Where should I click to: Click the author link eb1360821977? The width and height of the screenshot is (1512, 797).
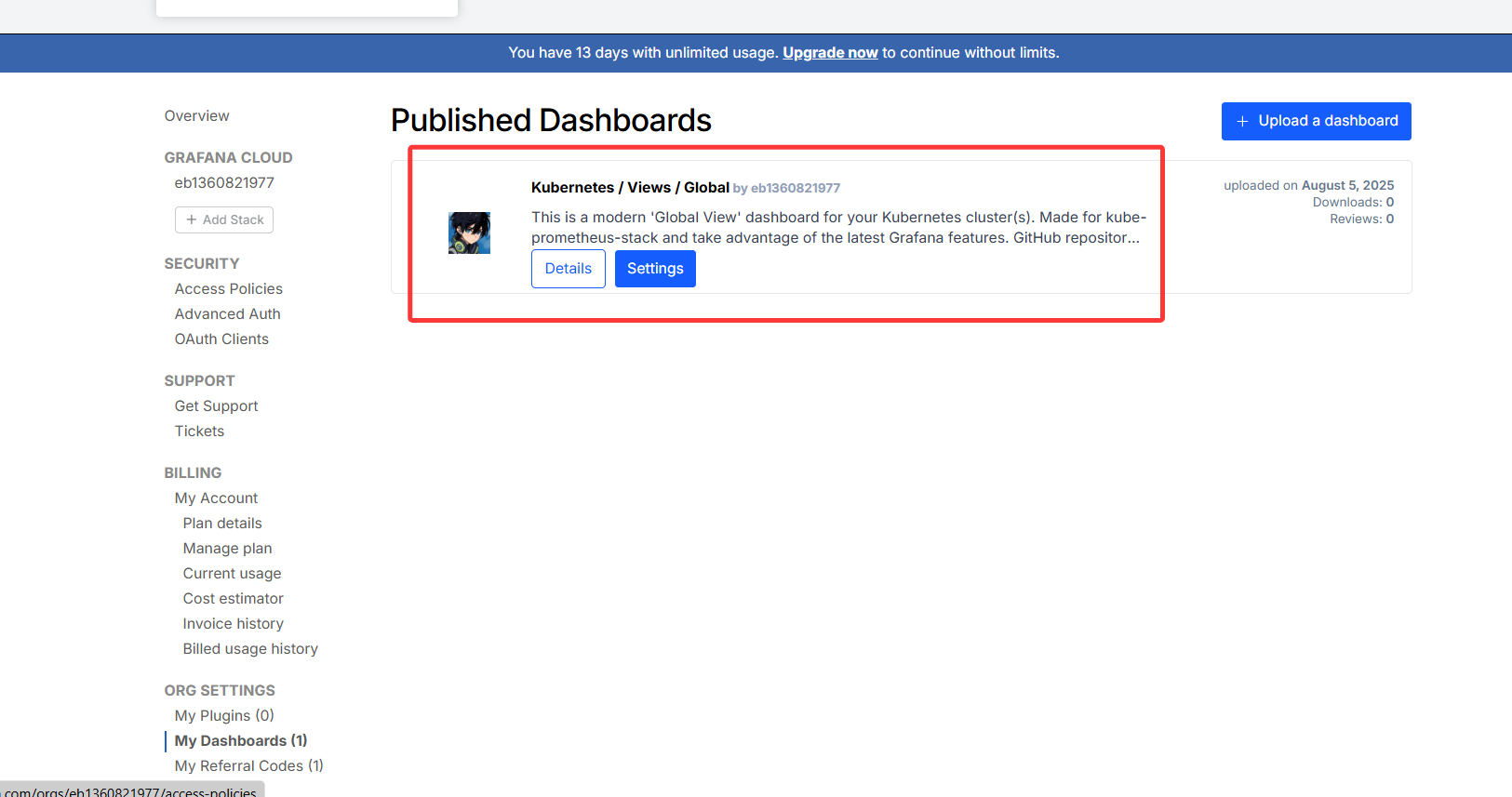click(796, 189)
